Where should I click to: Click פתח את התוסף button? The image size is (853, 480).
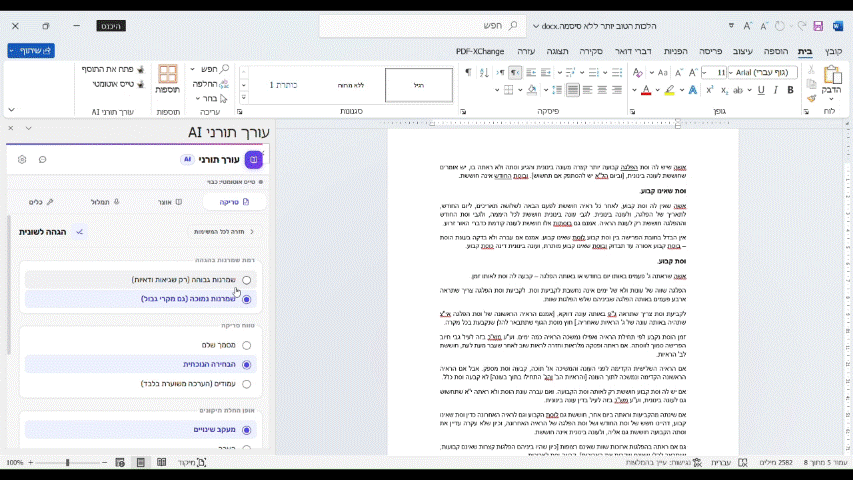(x=113, y=70)
